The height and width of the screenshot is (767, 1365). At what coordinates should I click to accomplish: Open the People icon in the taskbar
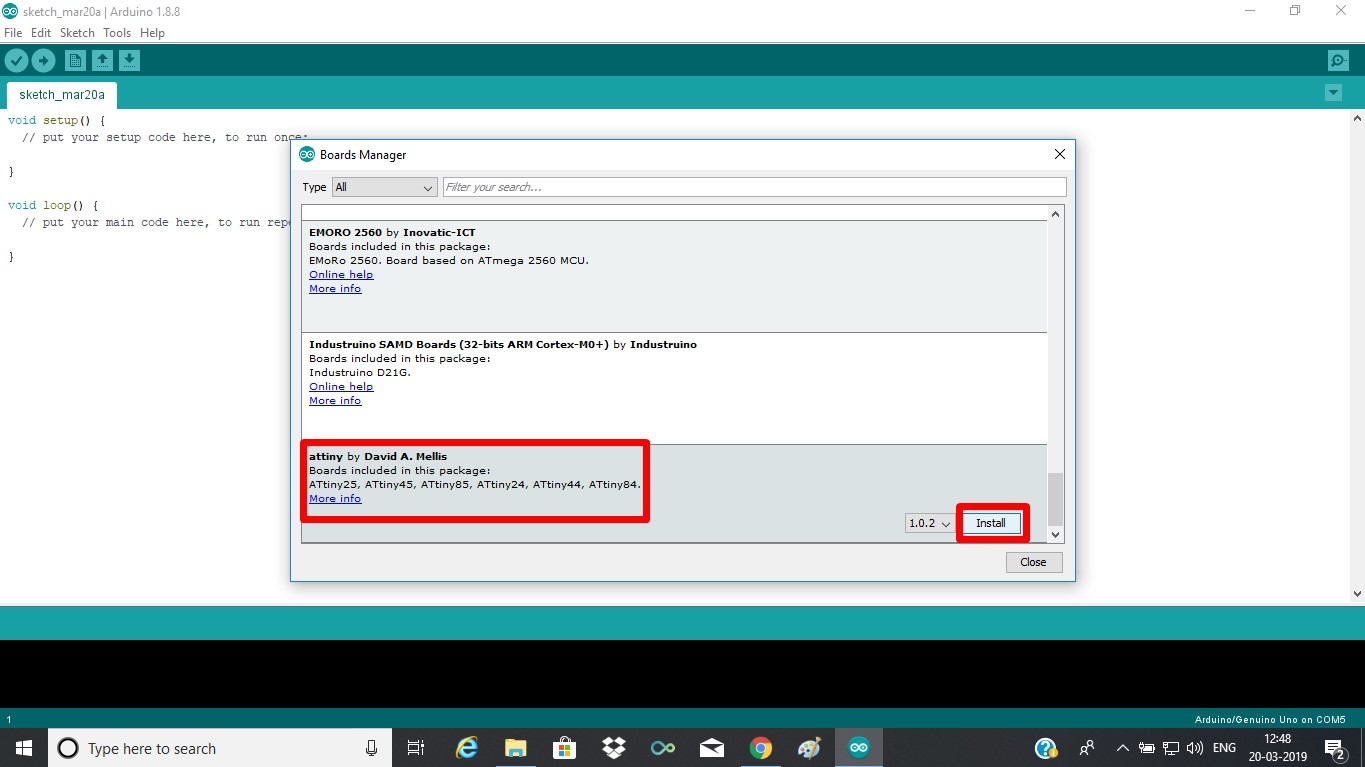(x=1087, y=748)
